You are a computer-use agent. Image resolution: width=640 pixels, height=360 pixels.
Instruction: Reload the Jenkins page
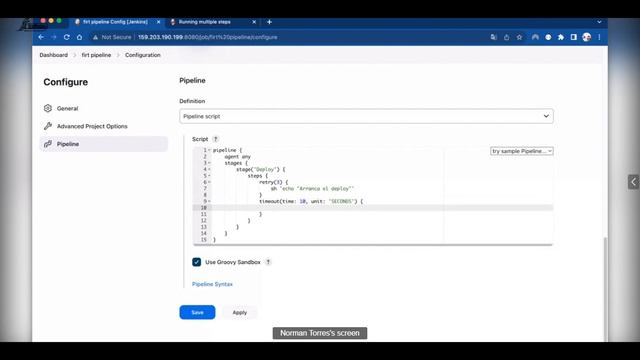(x=67, y=37)
